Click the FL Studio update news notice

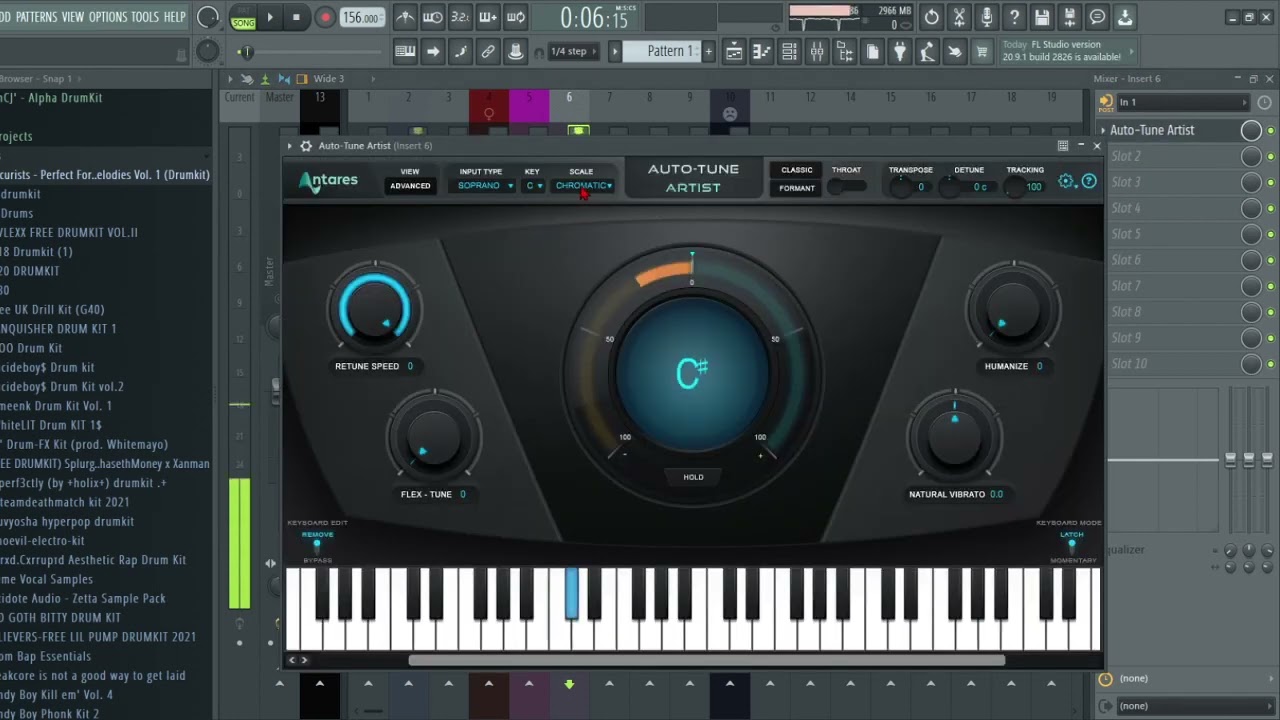pos(1066,51)
